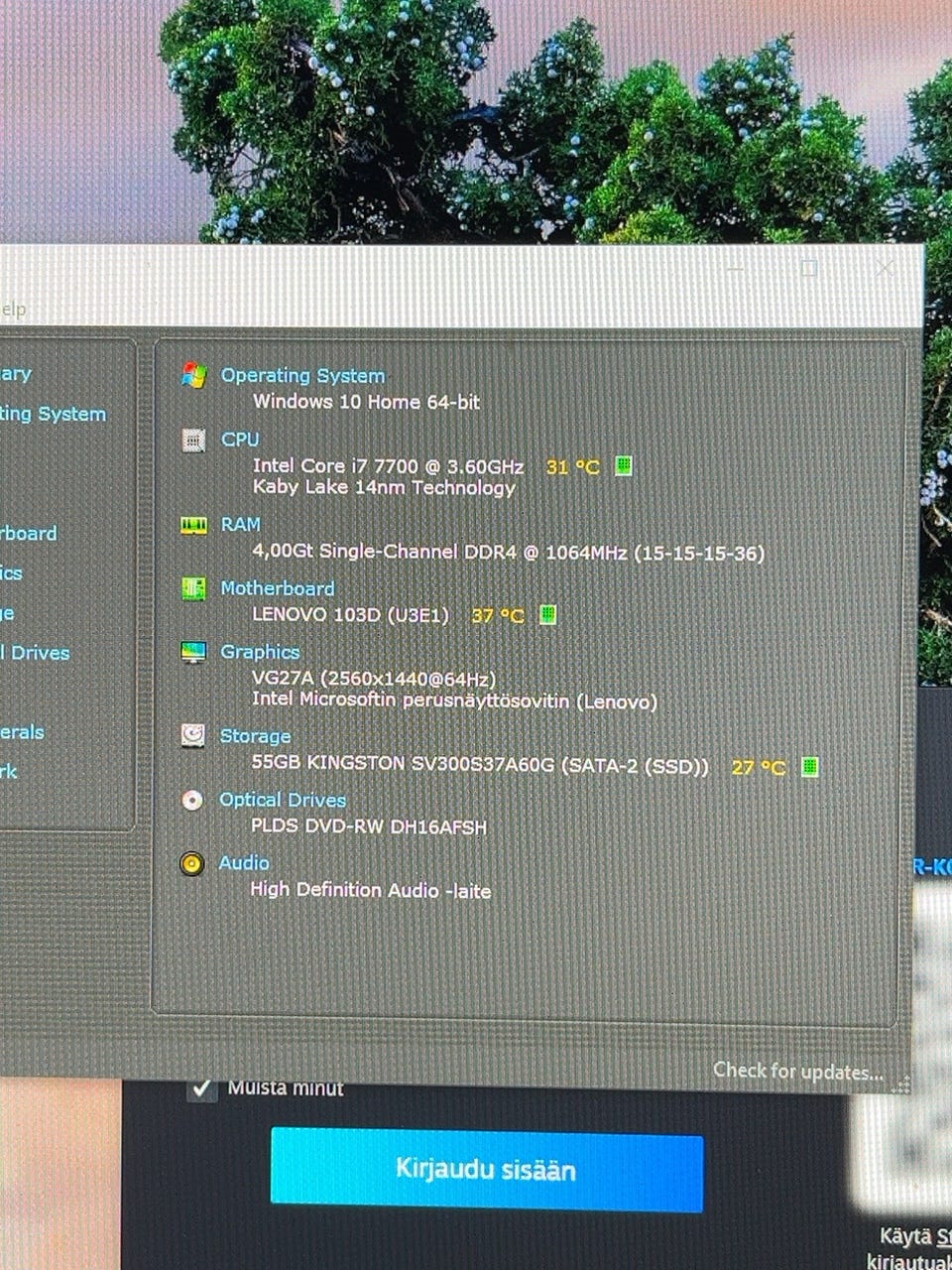
Task: Click the Windows logo icon beside Operating System
Action: (193, 375)
